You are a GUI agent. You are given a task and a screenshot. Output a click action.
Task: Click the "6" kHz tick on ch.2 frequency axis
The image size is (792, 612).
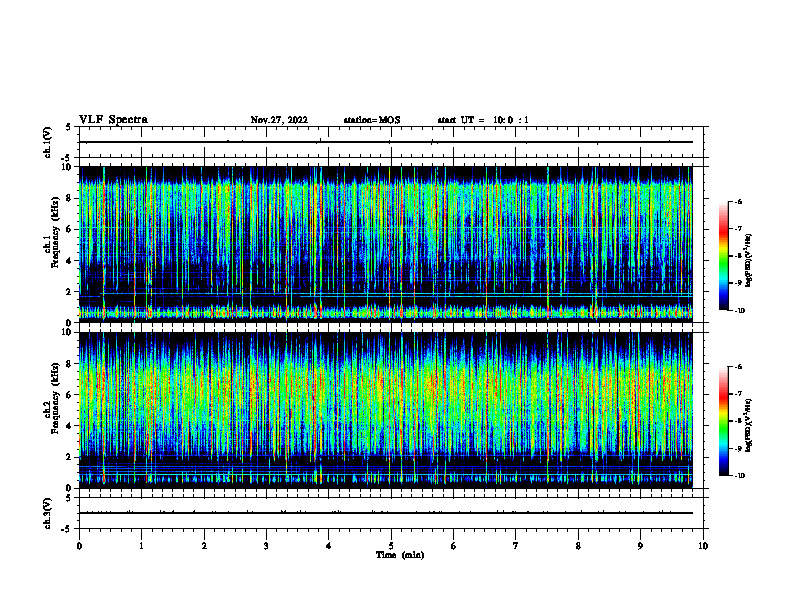tap(69, 395)
